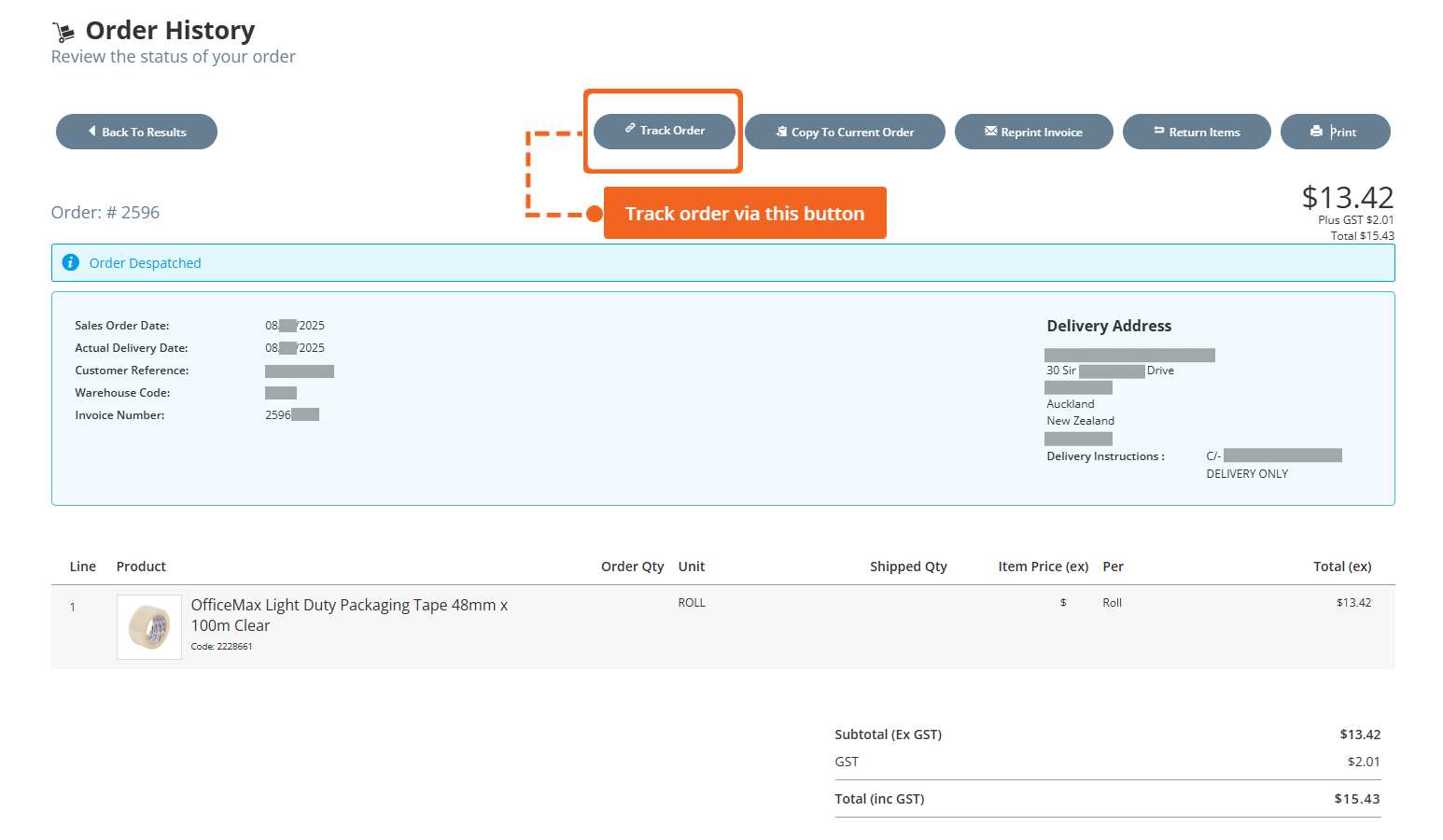The width and height of the screenshot is (1443, 840).
Task: Select the Order # 2596 heading
Action: (105, 212)
